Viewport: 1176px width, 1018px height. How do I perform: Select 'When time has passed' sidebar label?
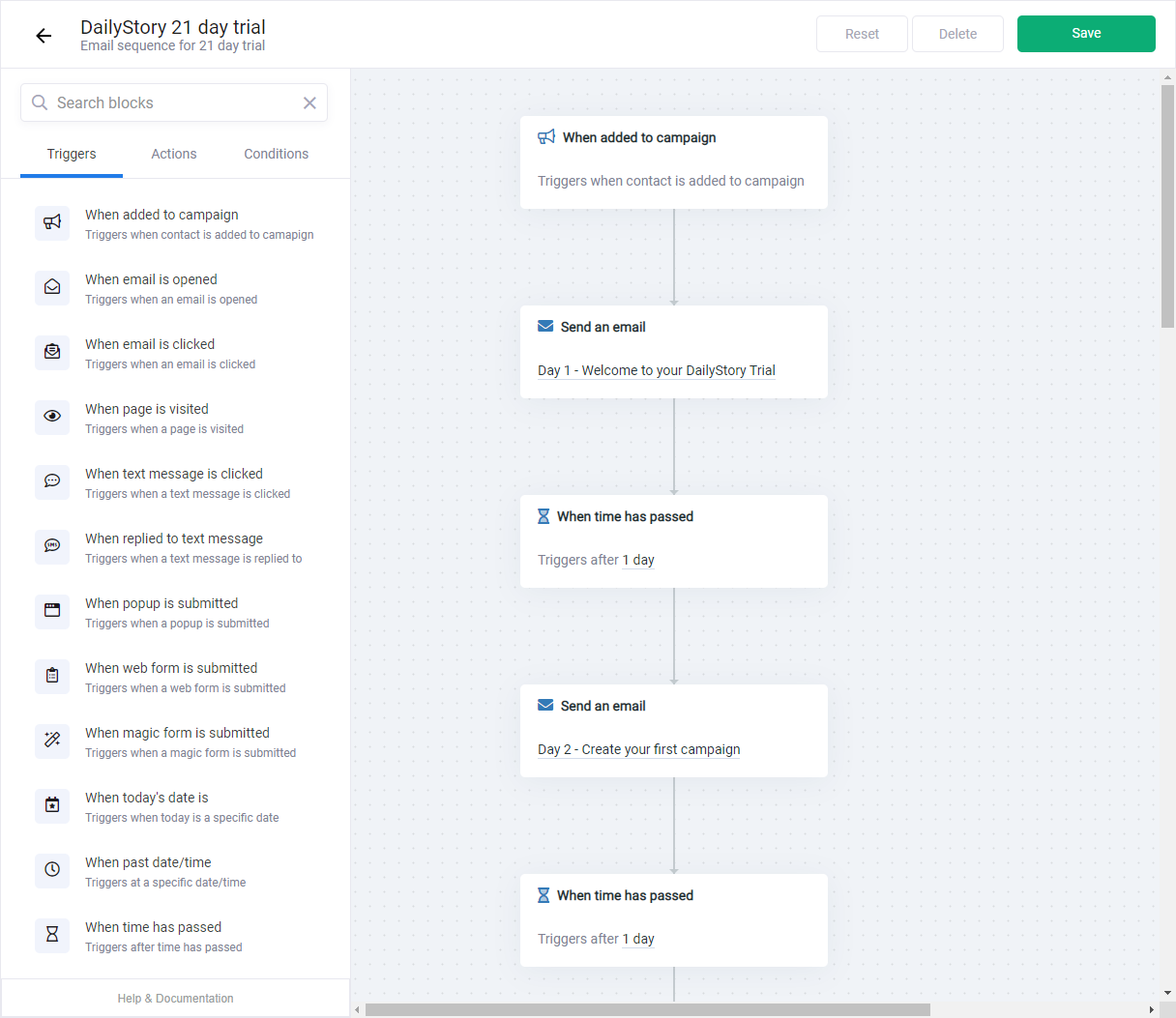(153, 927)
